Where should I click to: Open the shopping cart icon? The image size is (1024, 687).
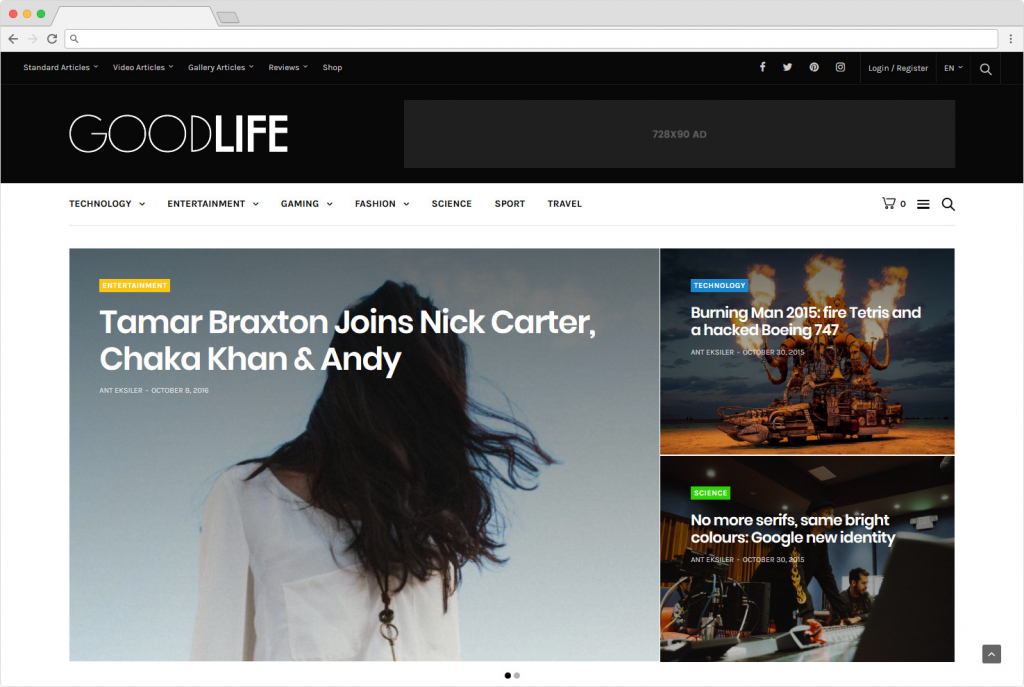[x=888, y=203]
